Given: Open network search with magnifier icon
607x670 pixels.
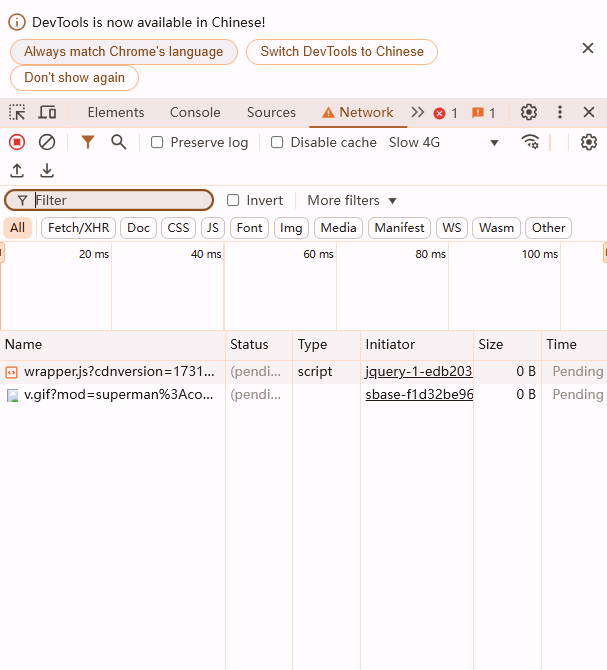Looking at the screenshot, I should (x=119, y=142).
